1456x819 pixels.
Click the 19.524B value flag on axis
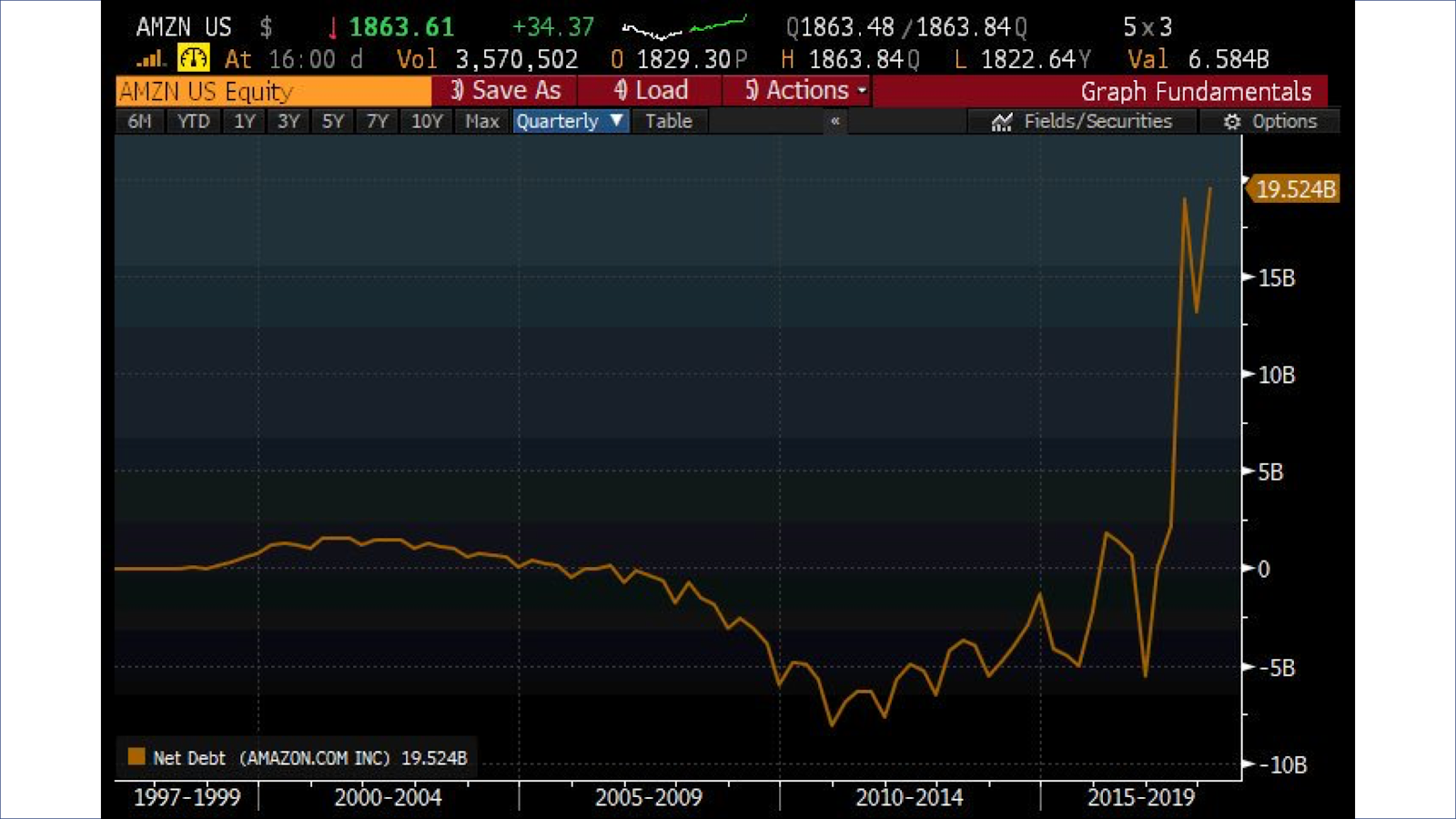pyautogui.click(x=1292, y=189)
